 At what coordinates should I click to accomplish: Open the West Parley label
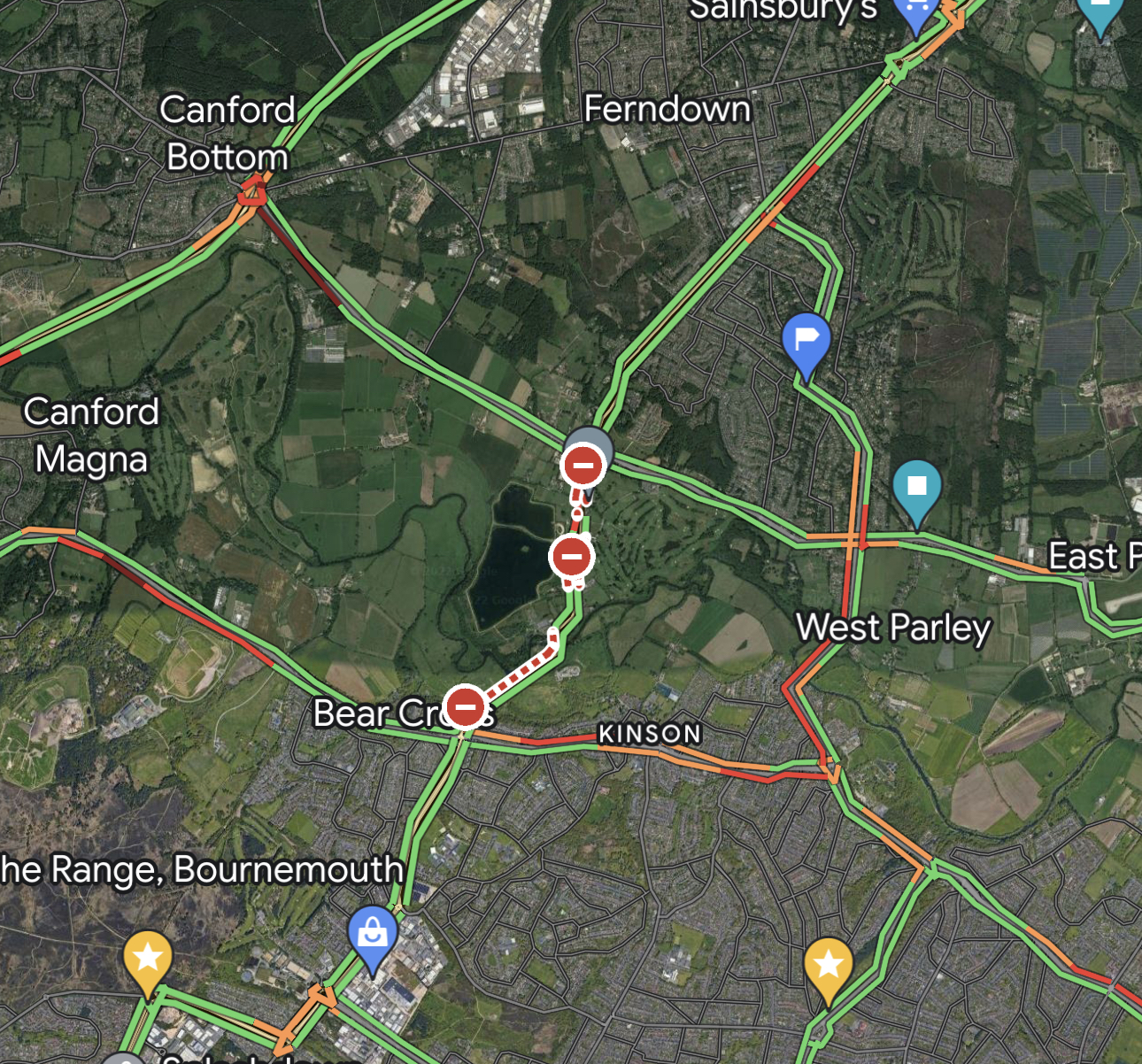point(893,627)
